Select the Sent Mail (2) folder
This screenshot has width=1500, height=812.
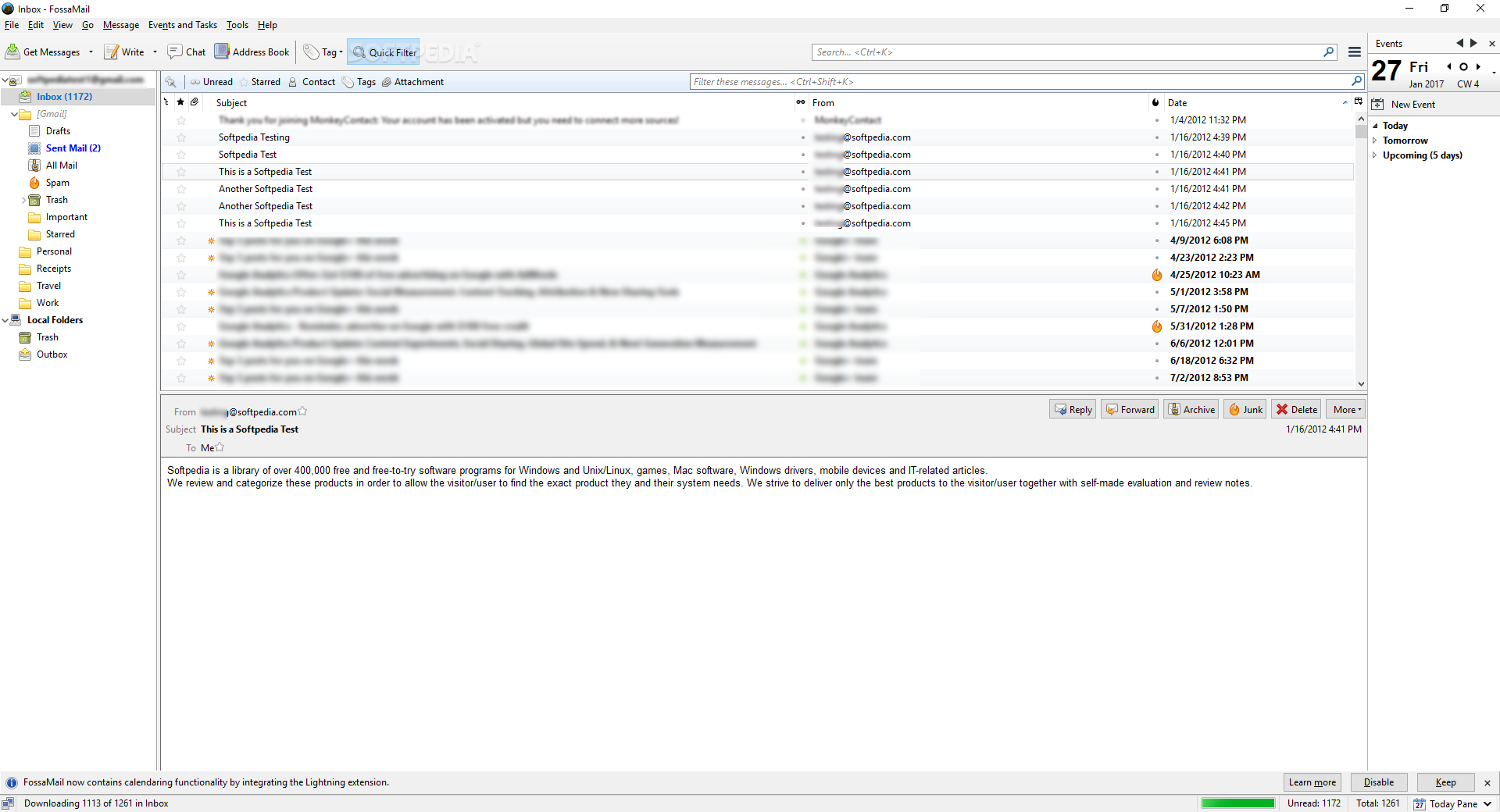pos(73,148)
